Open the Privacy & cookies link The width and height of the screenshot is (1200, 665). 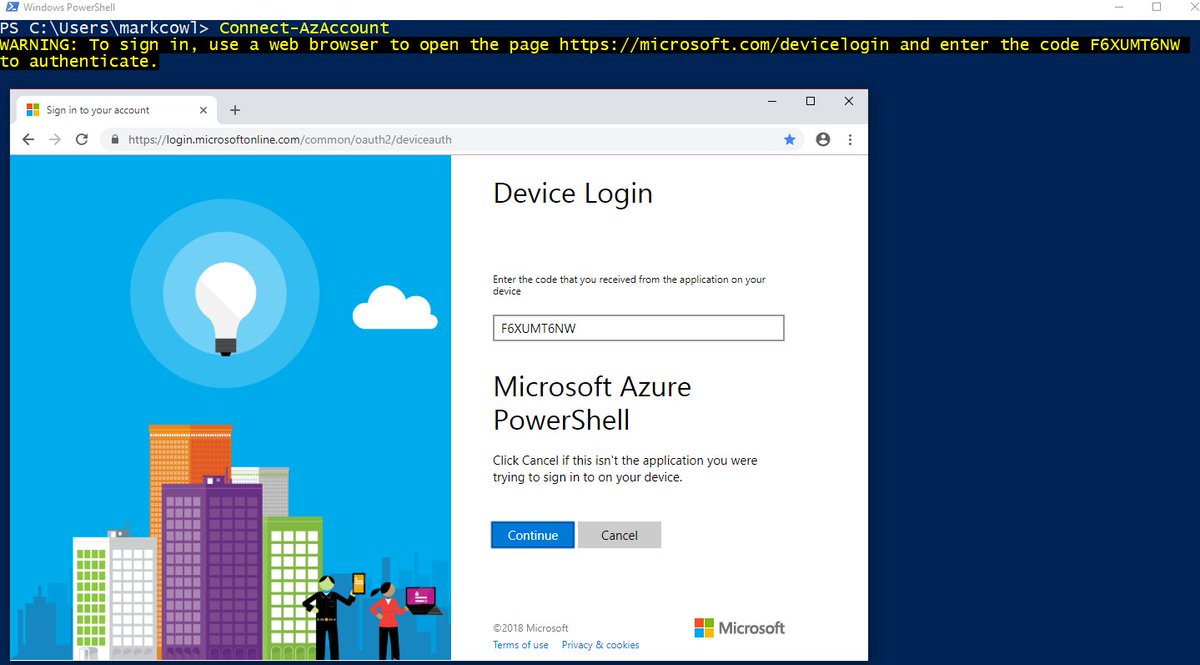(x=600, y=645)
